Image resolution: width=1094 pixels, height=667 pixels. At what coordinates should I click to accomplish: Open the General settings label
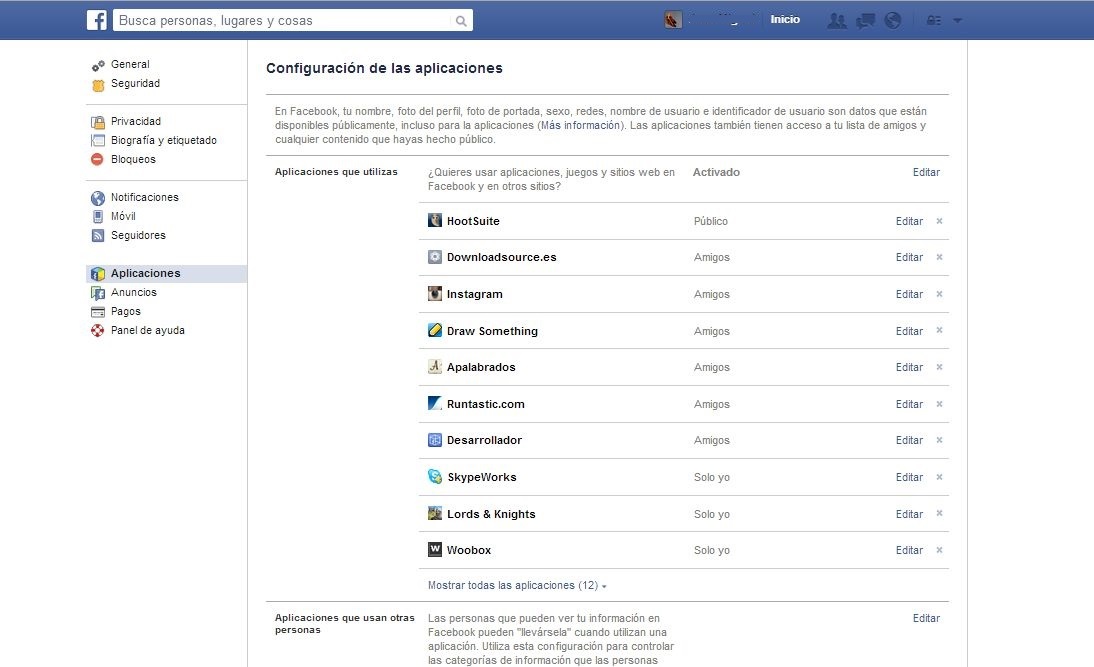tap(130, 64)
